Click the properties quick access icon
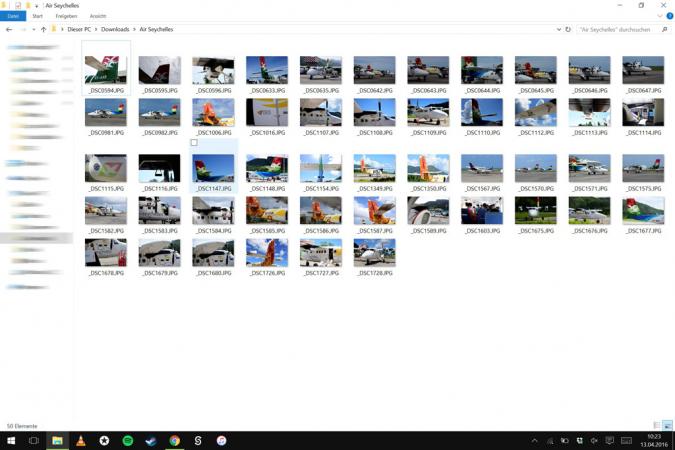 [x=18, y=6]
